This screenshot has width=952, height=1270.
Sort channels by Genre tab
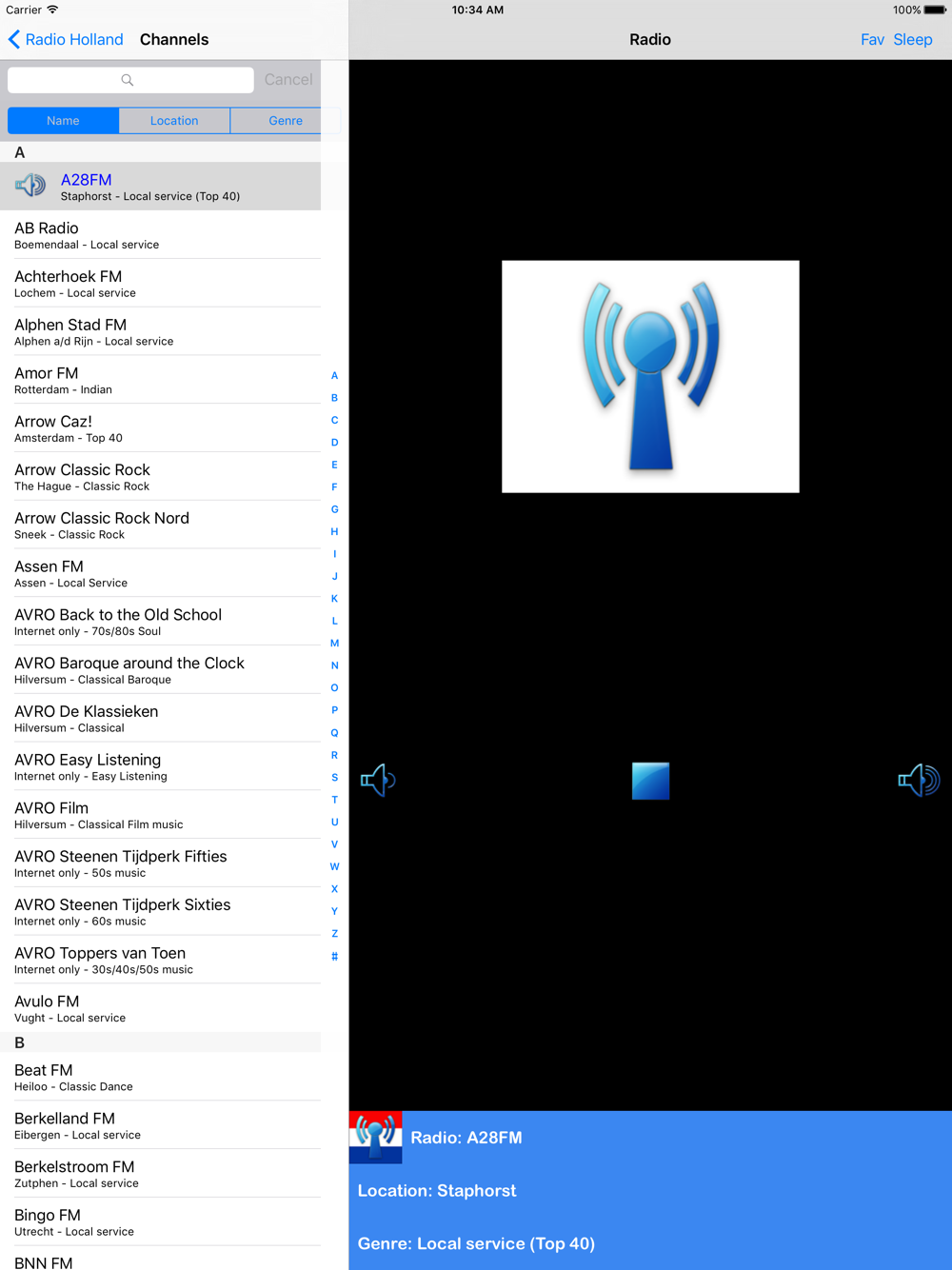coord(285,121)
